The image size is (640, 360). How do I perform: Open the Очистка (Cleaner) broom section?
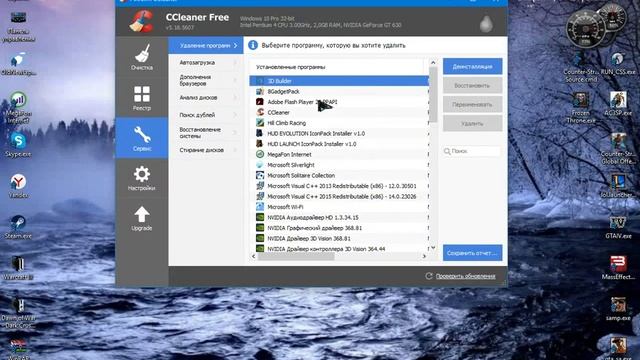pyautogui.click(x=142, y=57)
